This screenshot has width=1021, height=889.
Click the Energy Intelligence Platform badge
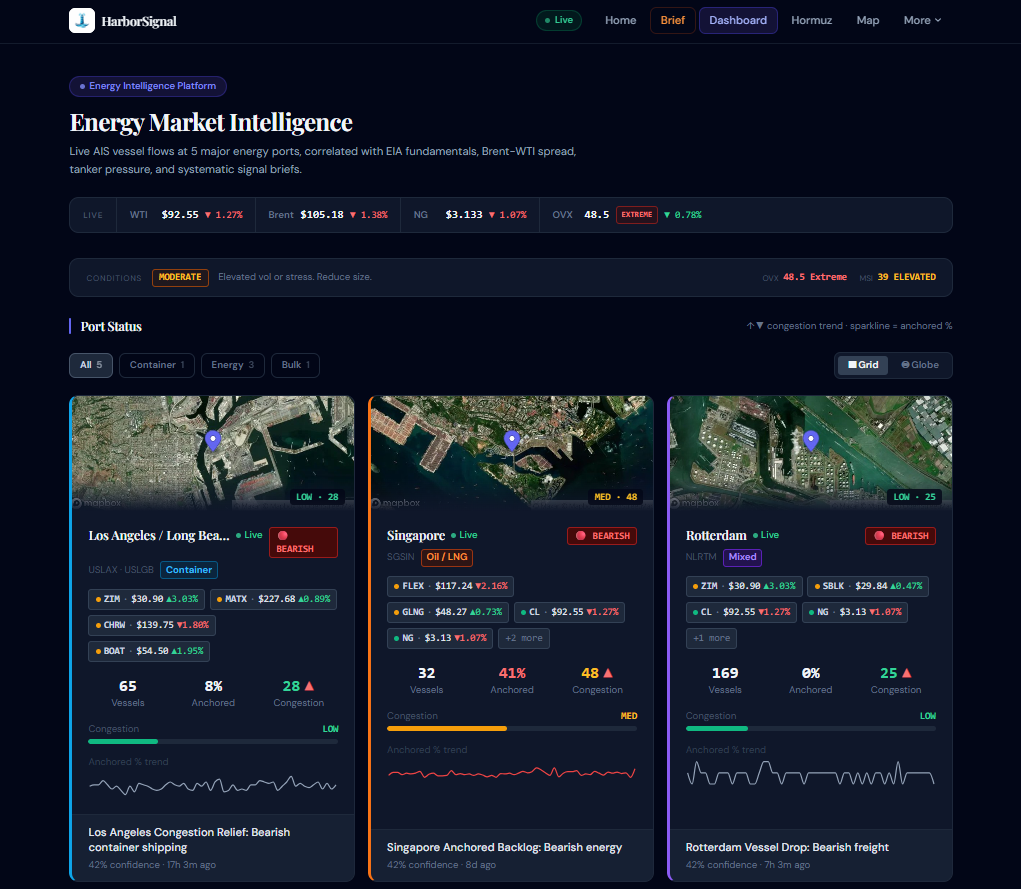(148, 86)
